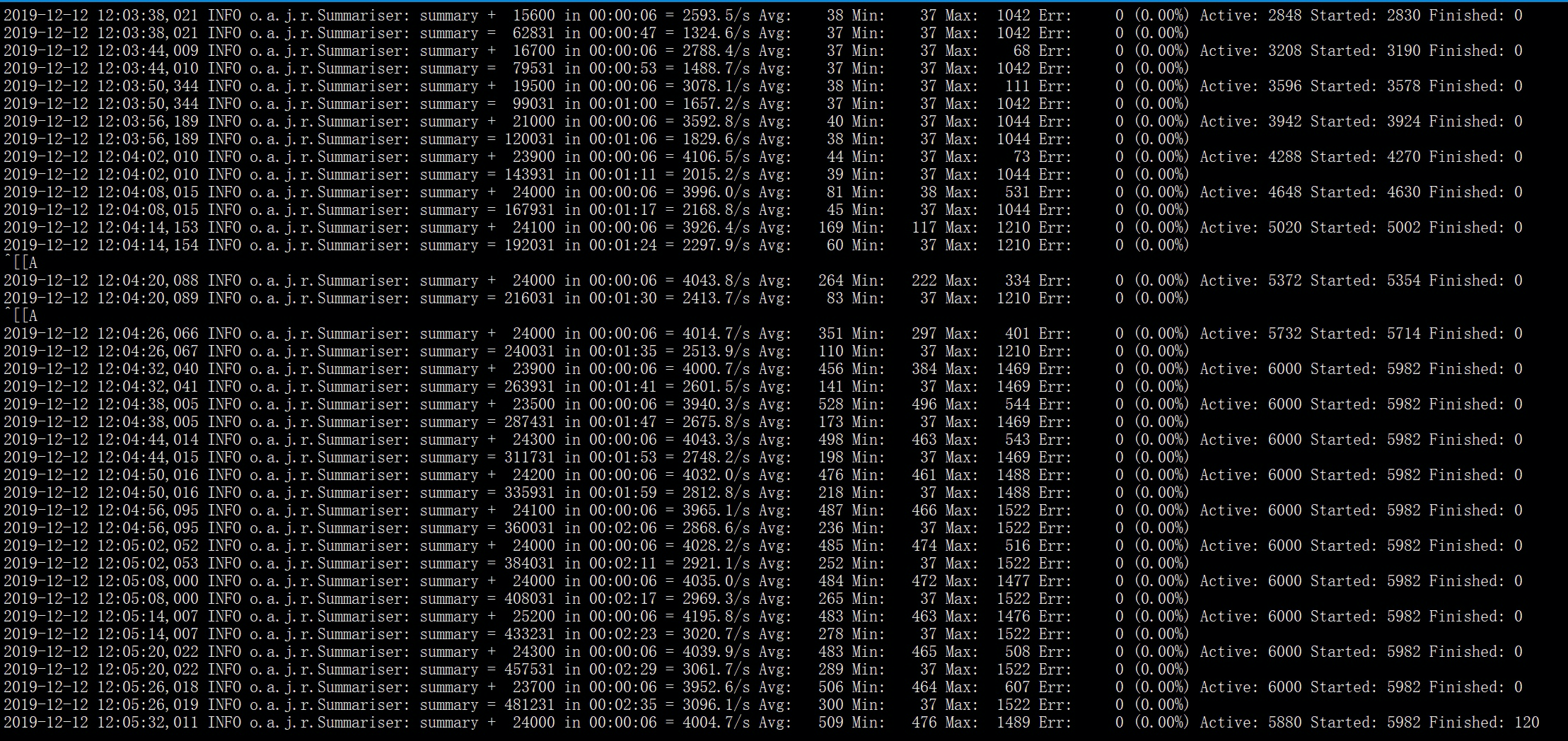Image resolution: width=1568 pixels, height=741 pixels.
Task: Click the peak throughput value 4106.5/s
Action: coord(716,157)
